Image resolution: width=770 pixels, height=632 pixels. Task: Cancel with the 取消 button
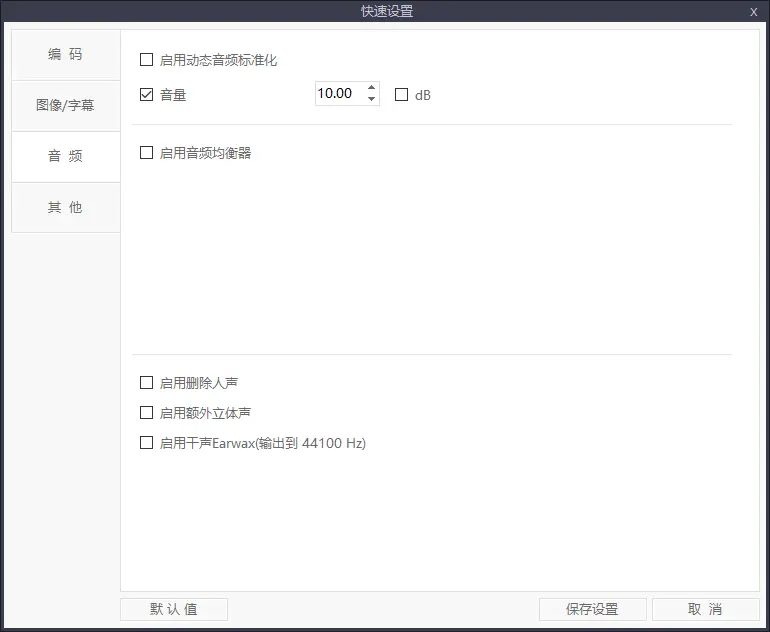tap(705, 609)
